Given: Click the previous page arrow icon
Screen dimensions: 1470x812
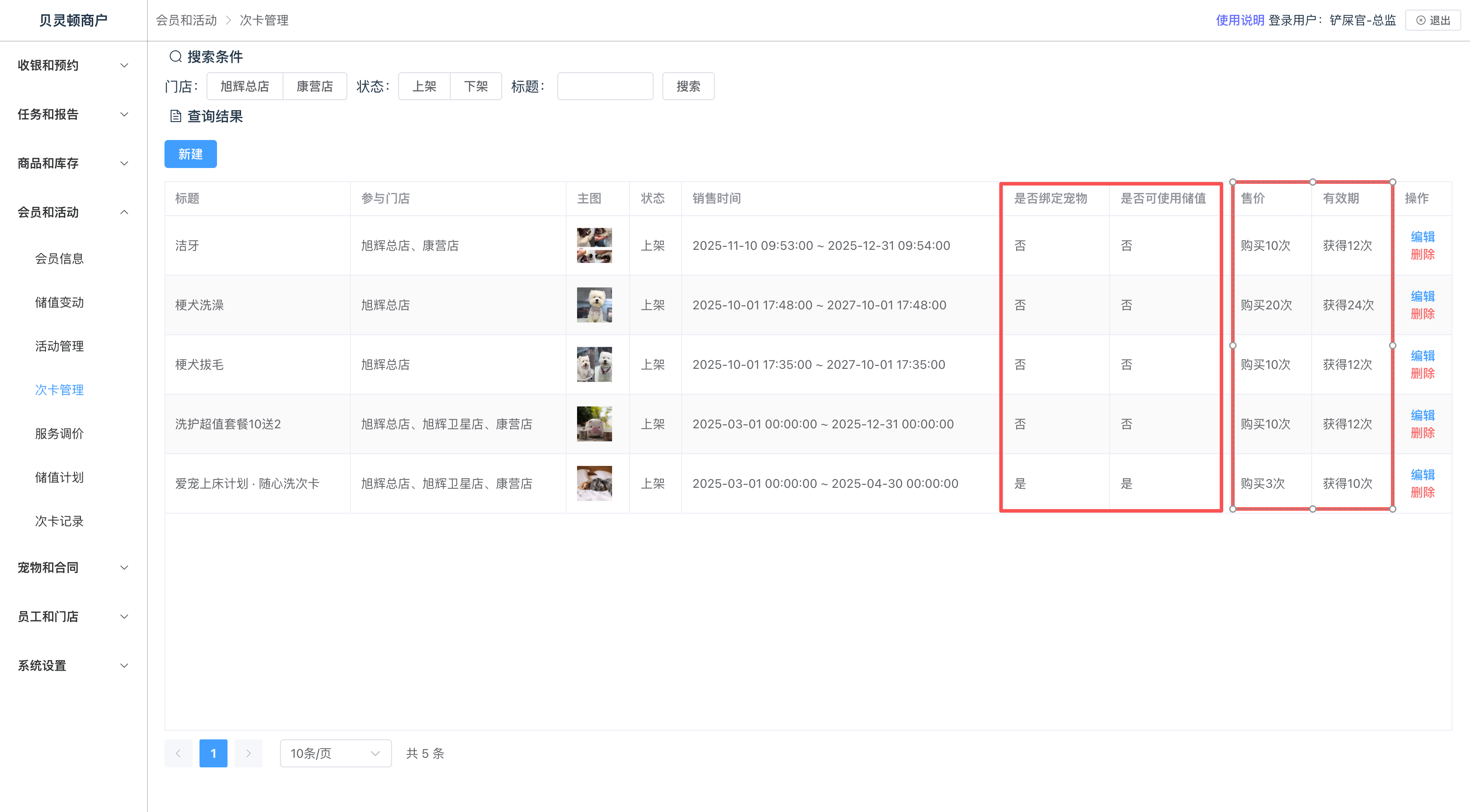Looking at the screenshot, I should 178,753.
